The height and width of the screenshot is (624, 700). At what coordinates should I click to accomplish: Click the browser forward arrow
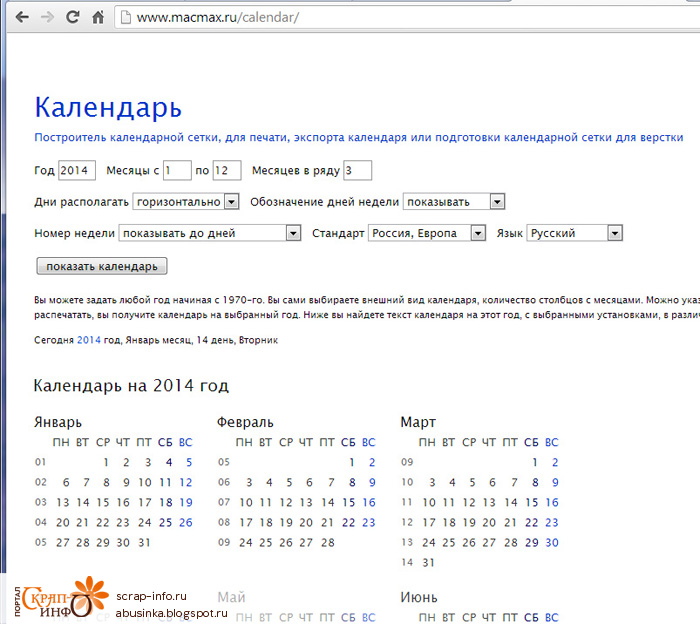tap(47, 17)
